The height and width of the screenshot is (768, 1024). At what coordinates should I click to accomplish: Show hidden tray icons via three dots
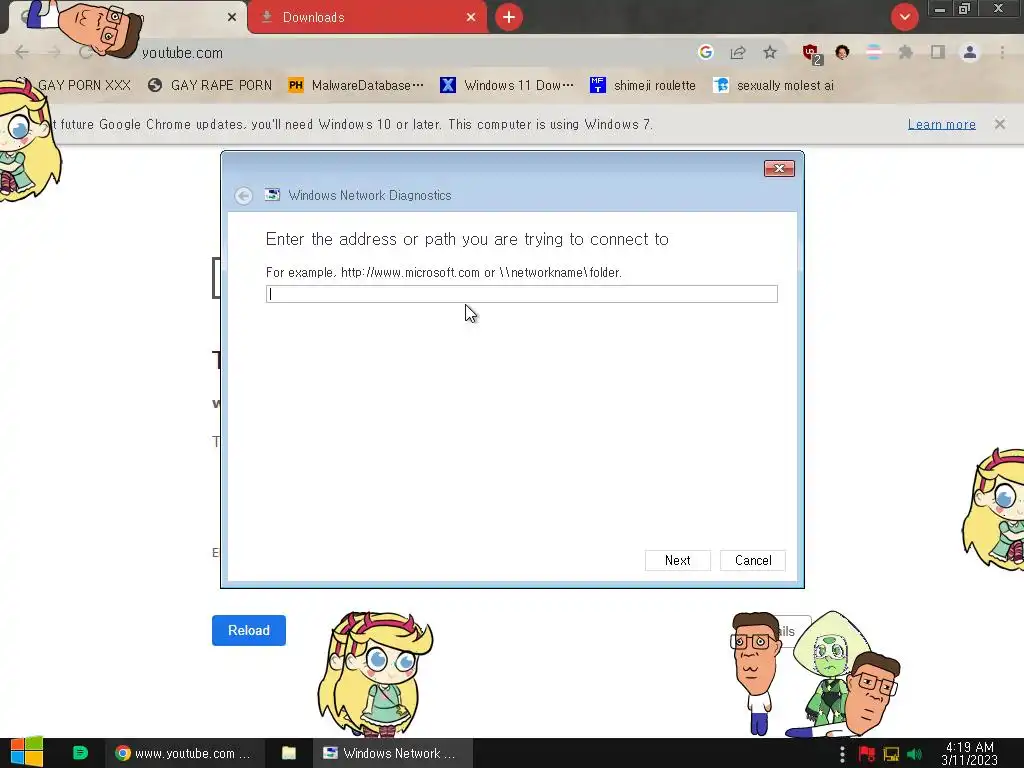(842, 754)
